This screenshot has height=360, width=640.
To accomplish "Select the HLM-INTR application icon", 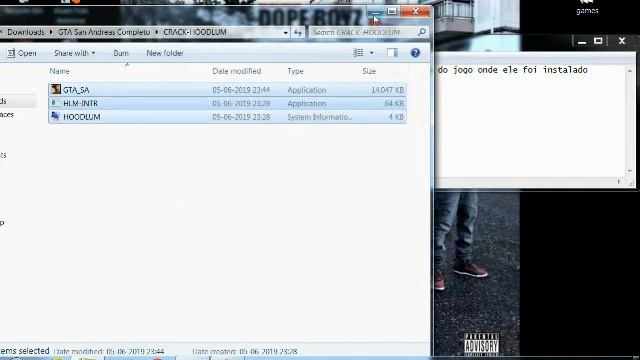I will coord(56,103).
